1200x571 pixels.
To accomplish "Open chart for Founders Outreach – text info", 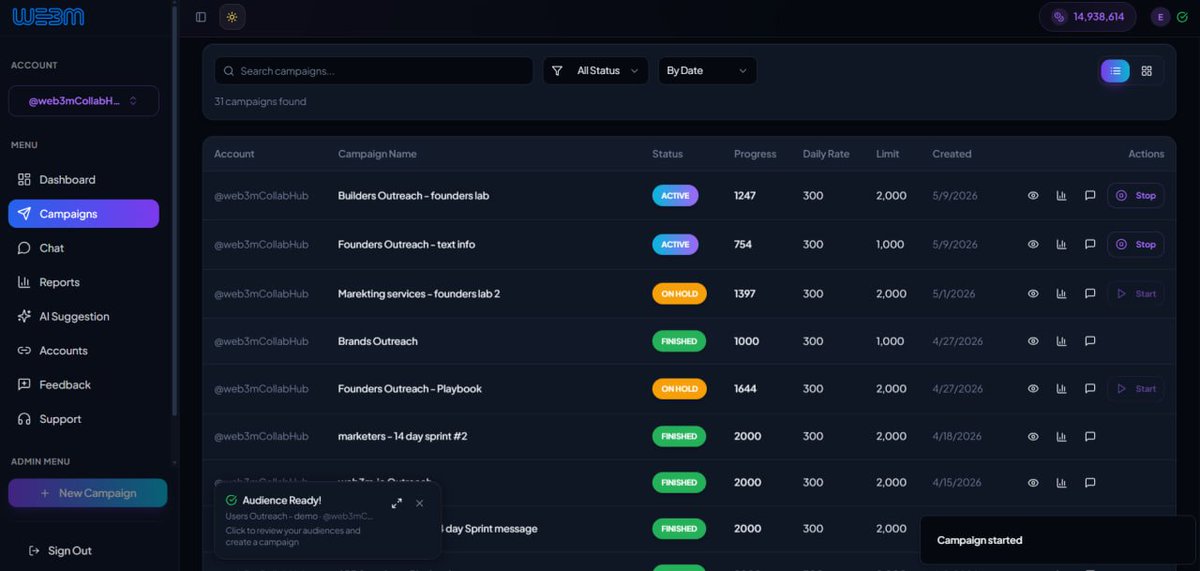I will click(1061, 244).
